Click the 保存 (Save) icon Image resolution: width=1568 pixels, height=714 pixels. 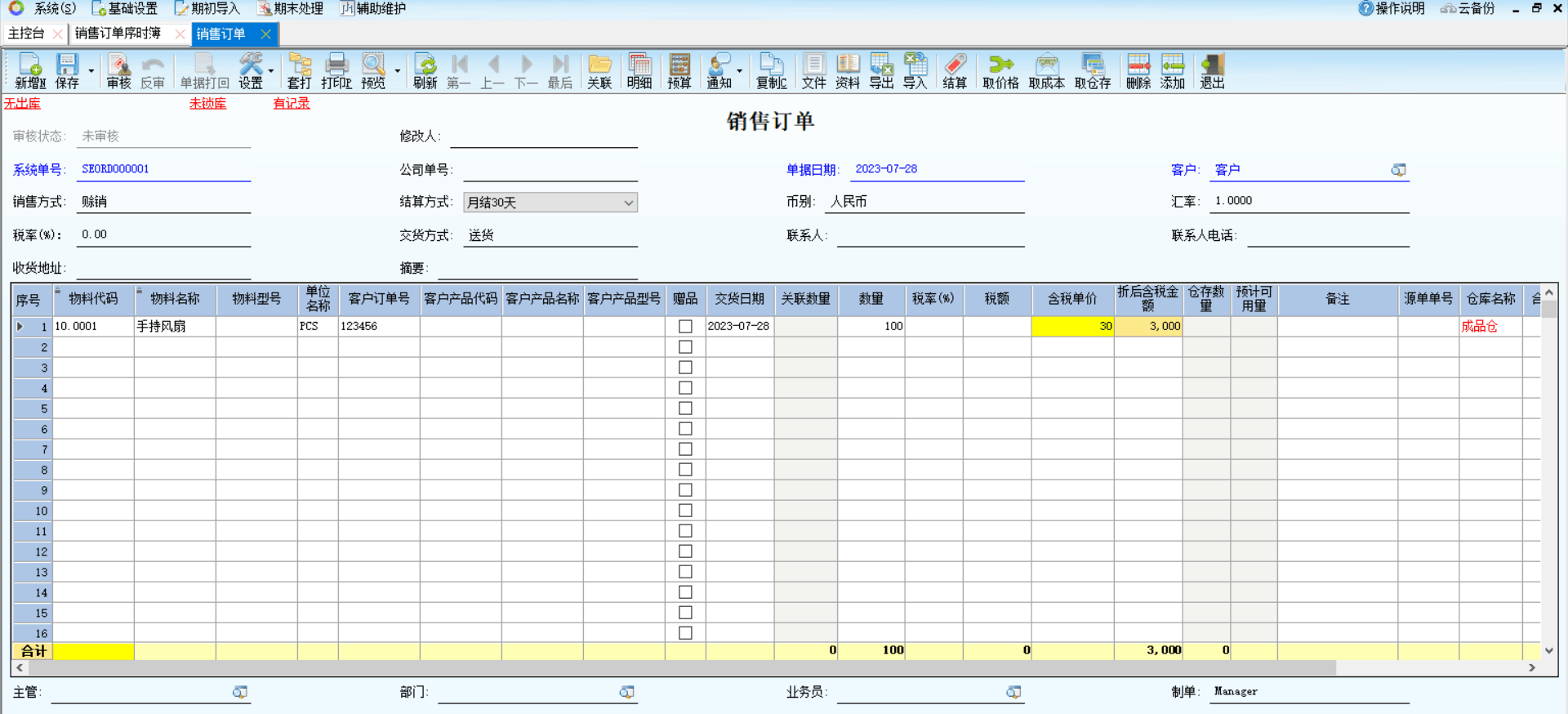67,70
